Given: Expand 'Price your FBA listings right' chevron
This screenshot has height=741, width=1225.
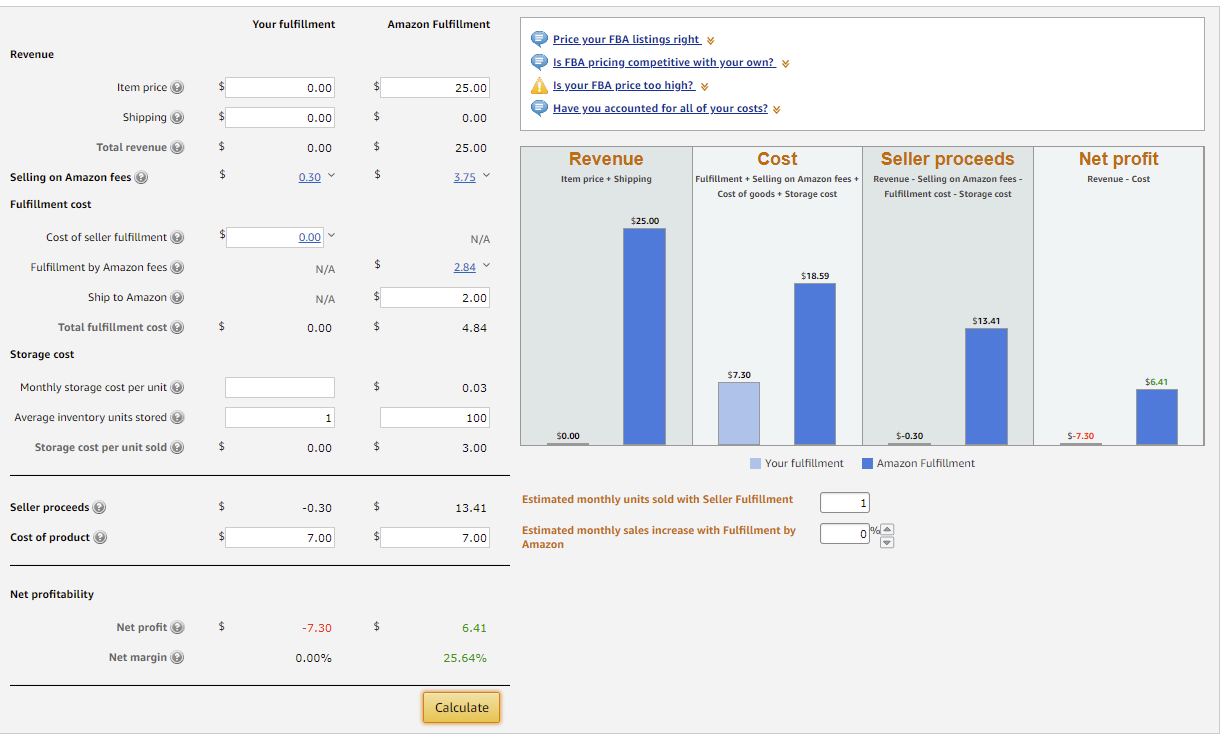Looking at the screenshot, I should click(710, 41).
